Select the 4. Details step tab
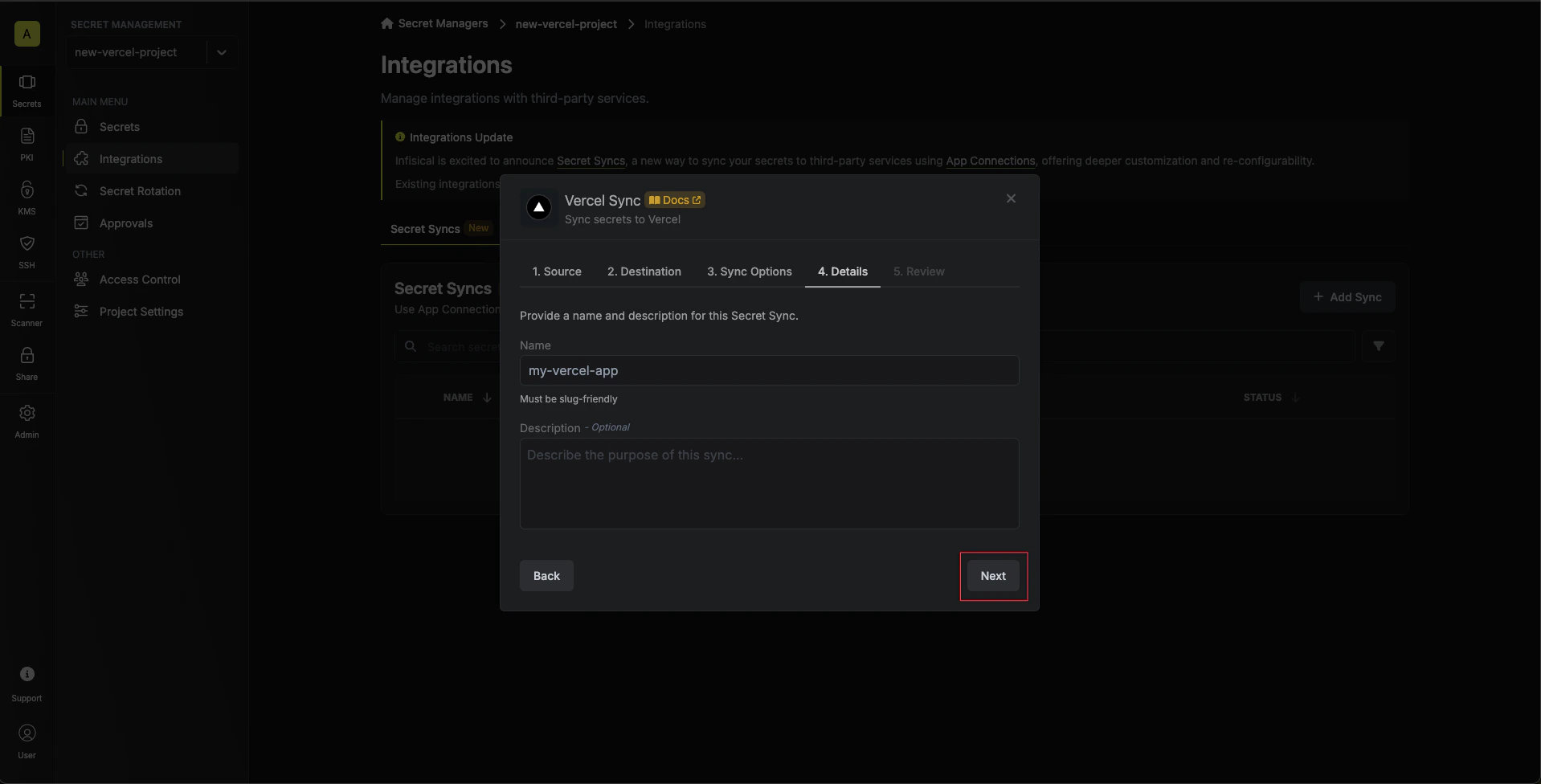Image resolution: width=1541 pixels, height=784 pixels. [843, 272]
